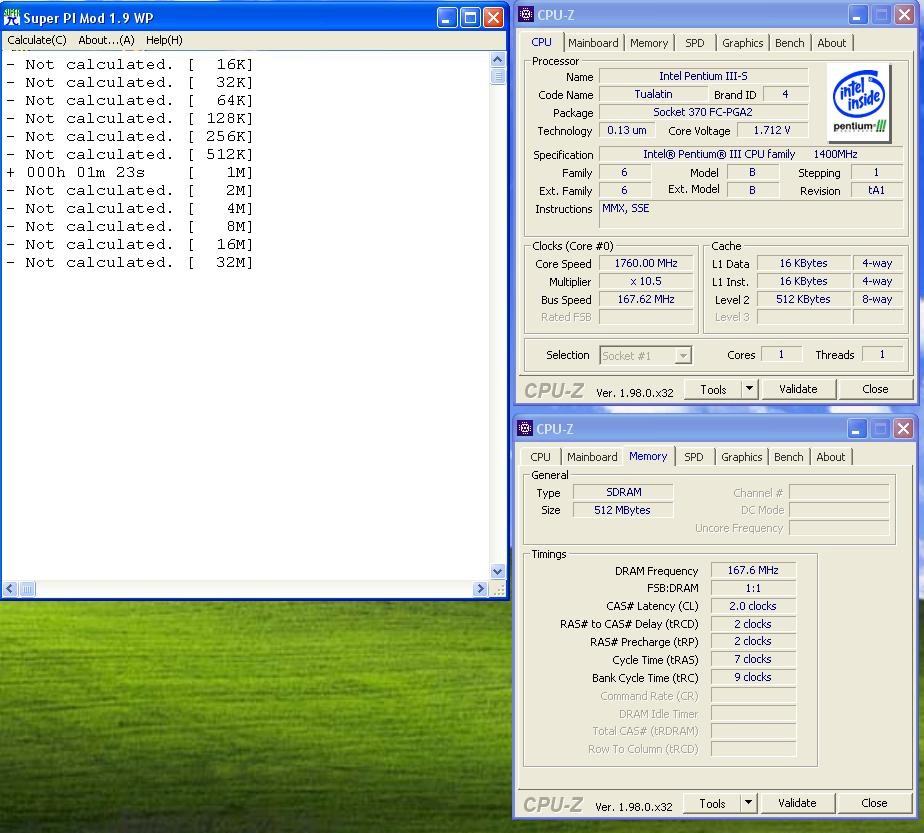This screenshot has height=833, width=924.
Task: Open Mainboard tab in bottom CPU-Z window
Action: coord(592,457)
